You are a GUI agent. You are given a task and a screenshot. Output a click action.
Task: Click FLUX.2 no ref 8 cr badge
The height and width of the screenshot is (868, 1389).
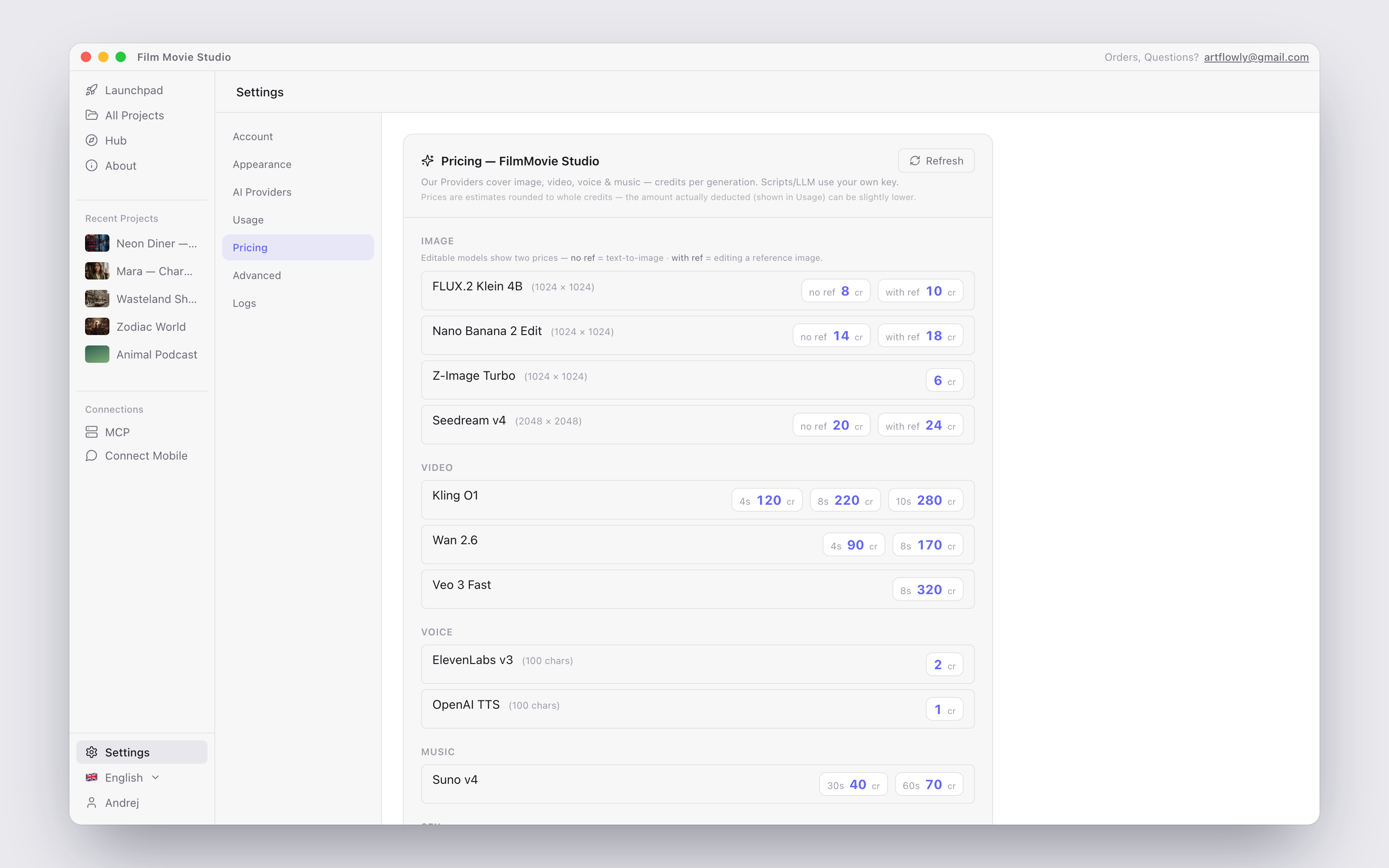(836, 291)
